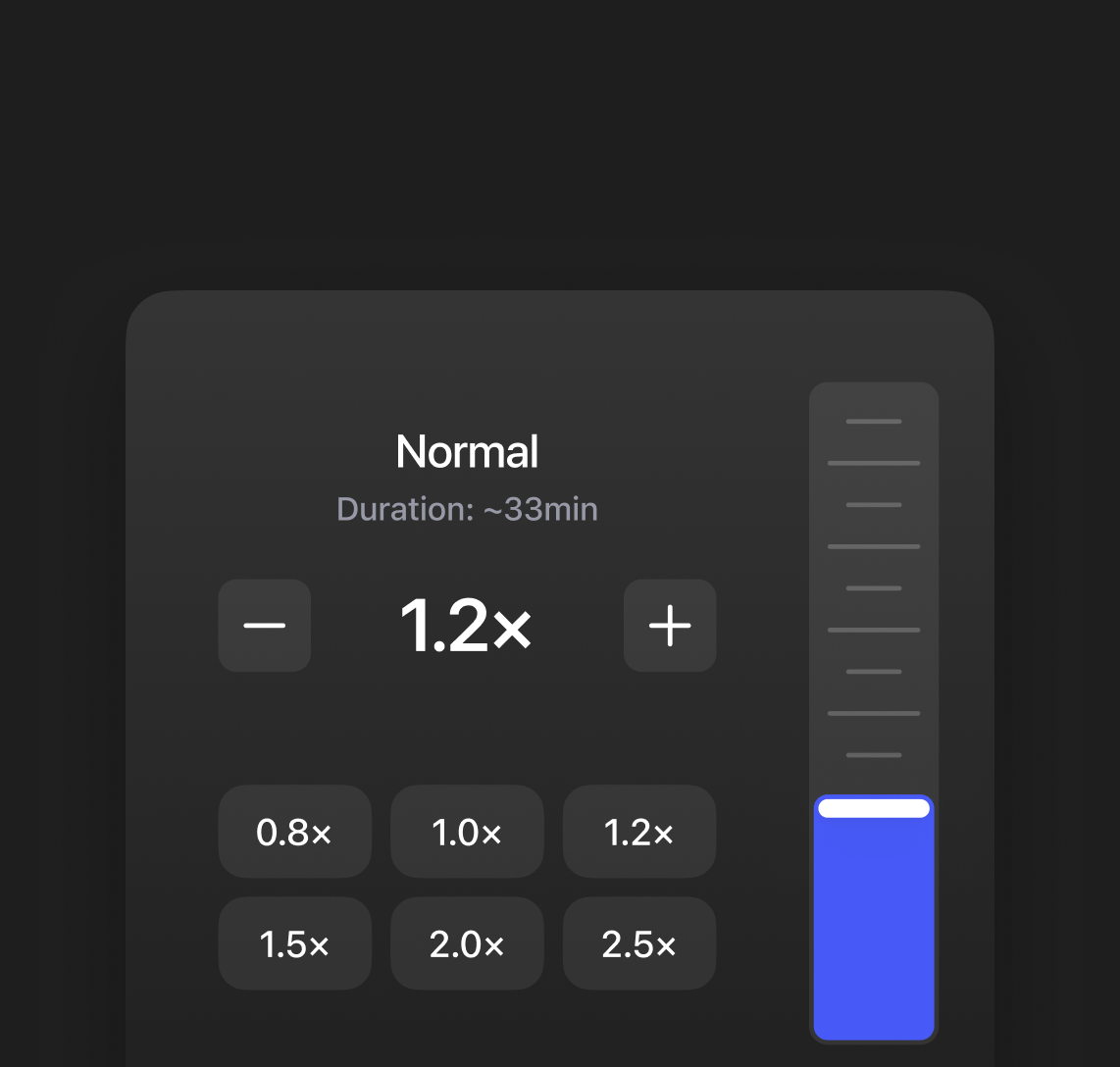Screen dimensions: 1120x1067
Task: Select the 0.8× speed preset
Action: coord(294,833)
